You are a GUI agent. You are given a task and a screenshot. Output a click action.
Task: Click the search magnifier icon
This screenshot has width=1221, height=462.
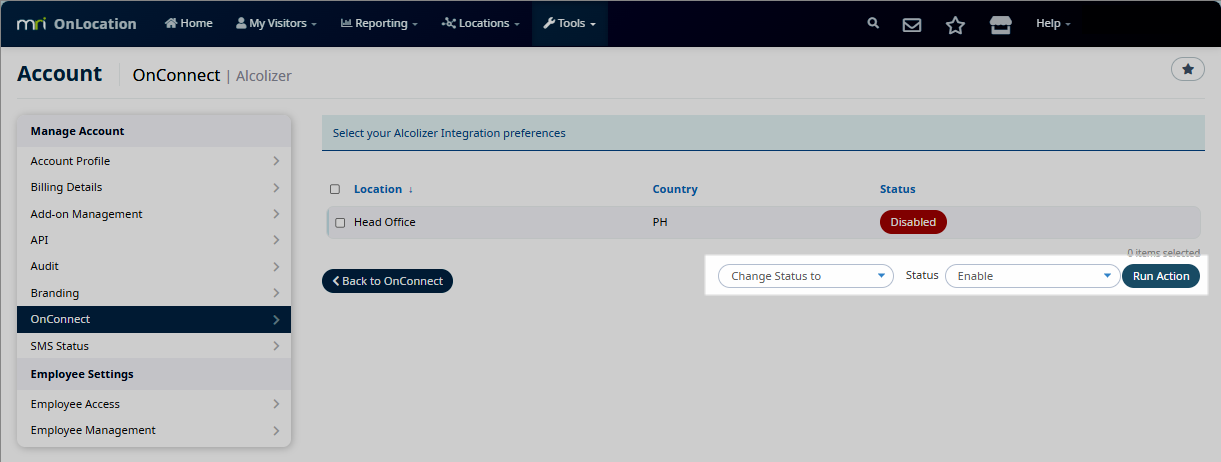pos(873,23)
